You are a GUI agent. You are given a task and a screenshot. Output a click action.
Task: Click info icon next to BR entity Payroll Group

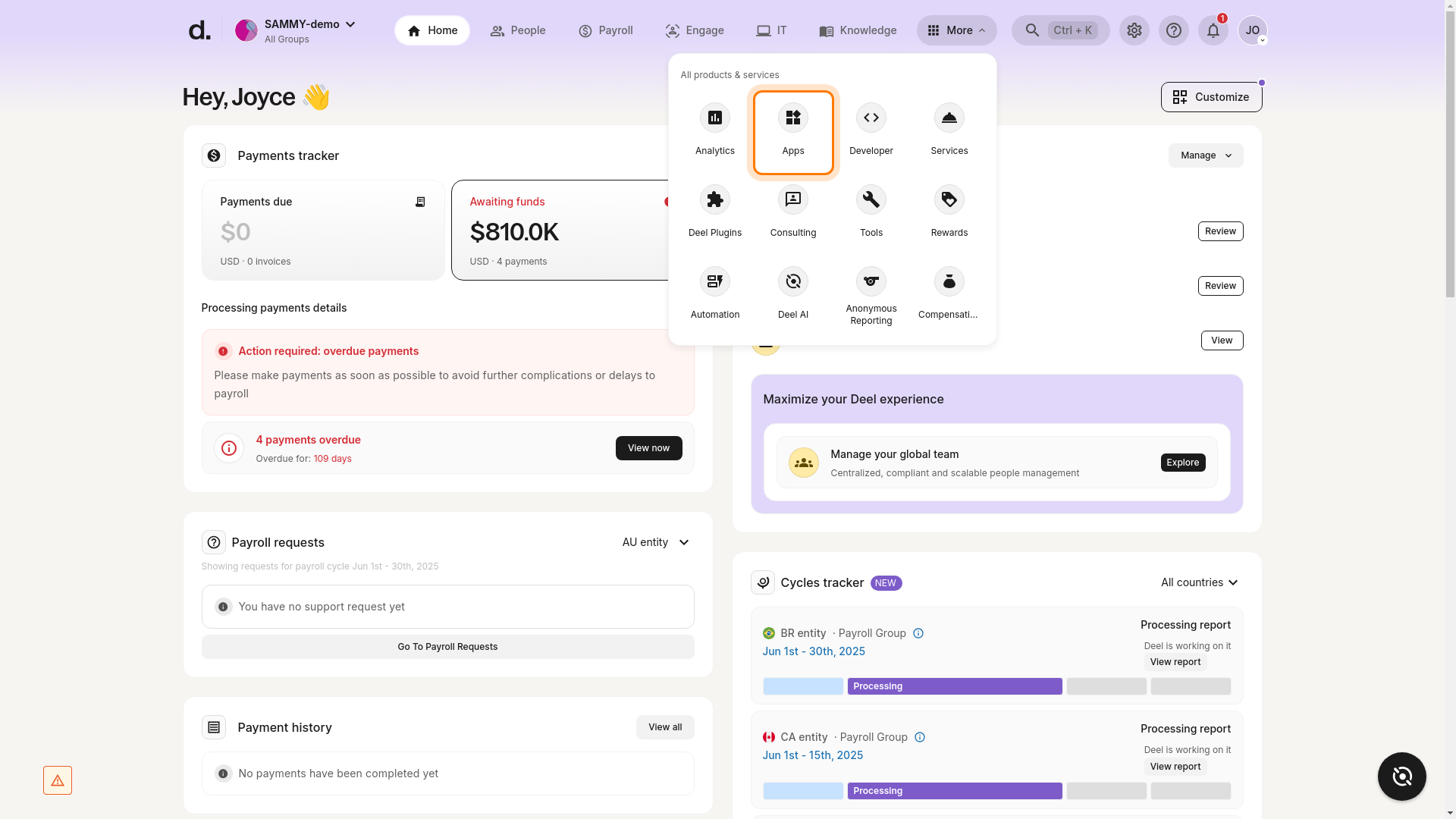918,633
